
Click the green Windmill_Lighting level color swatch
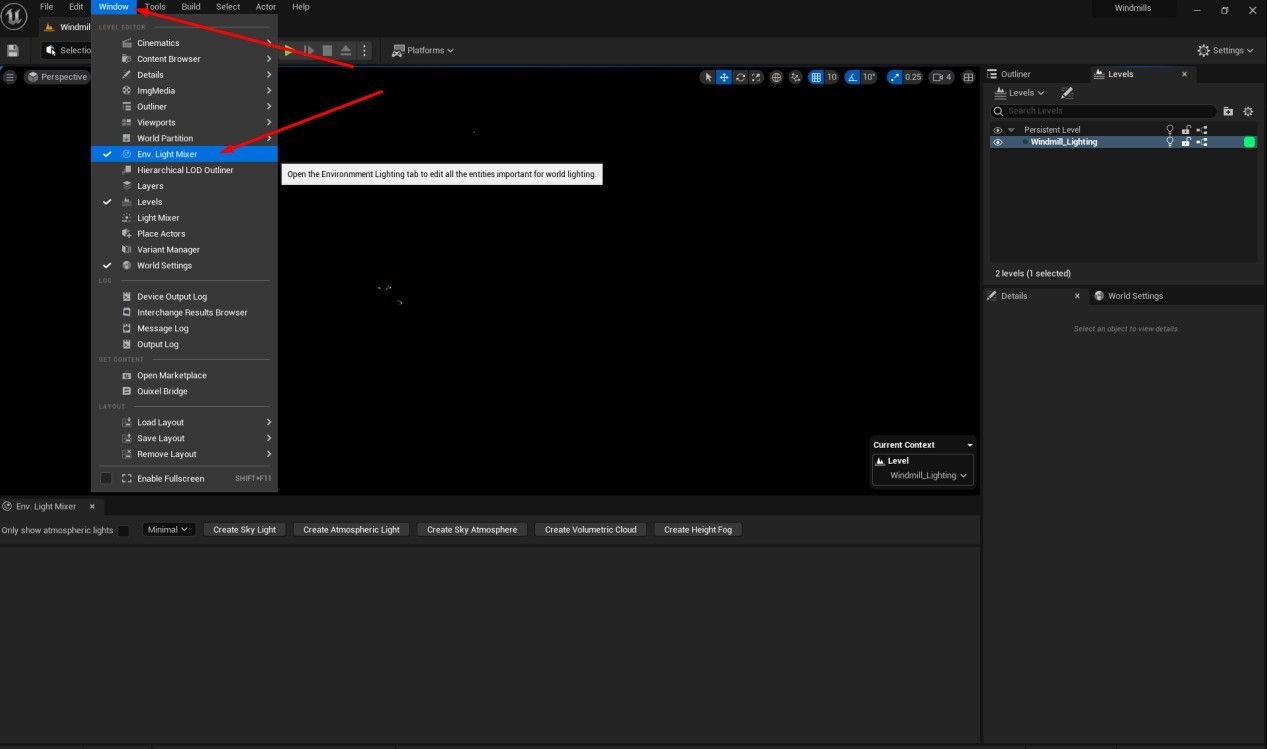[1249, 142]
